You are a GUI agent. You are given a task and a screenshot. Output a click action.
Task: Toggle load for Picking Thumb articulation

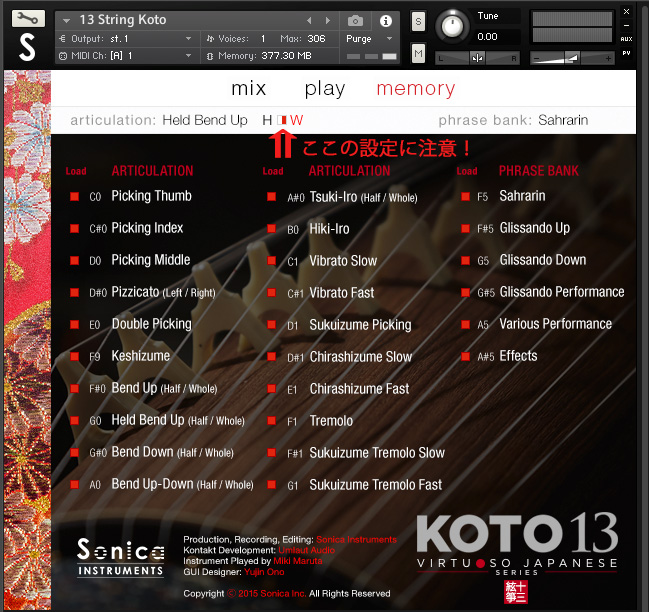[74, 197]
